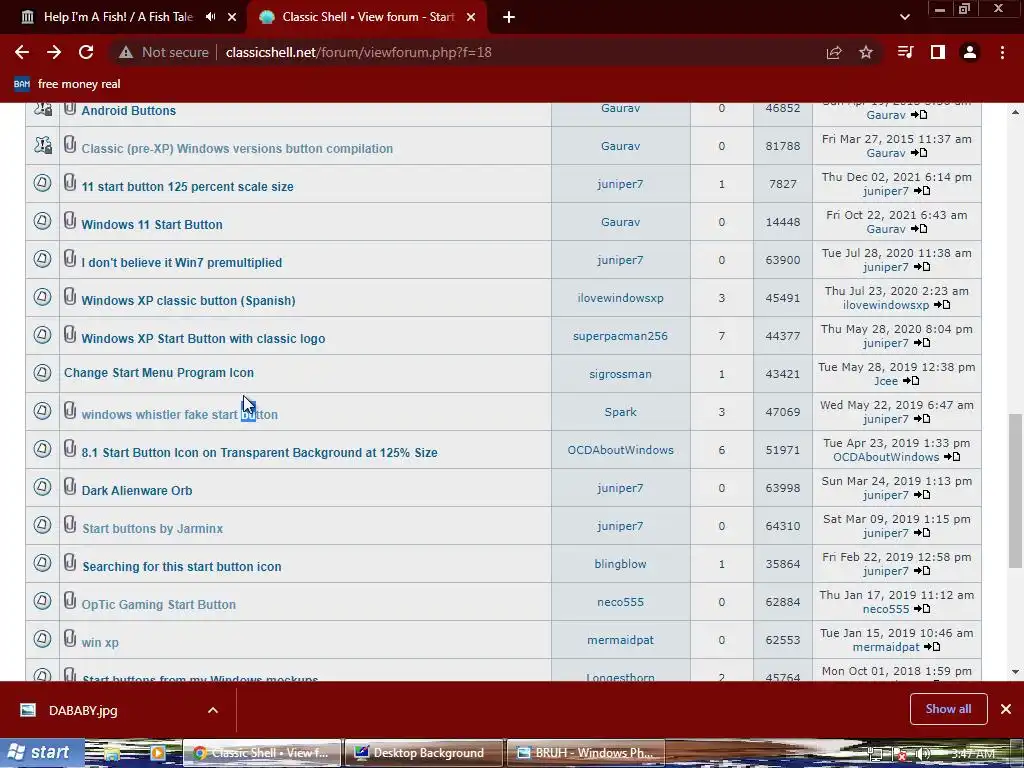Open OpTic Gaming Start Button topic
The image size is (1024, 768).
[159, 604]
